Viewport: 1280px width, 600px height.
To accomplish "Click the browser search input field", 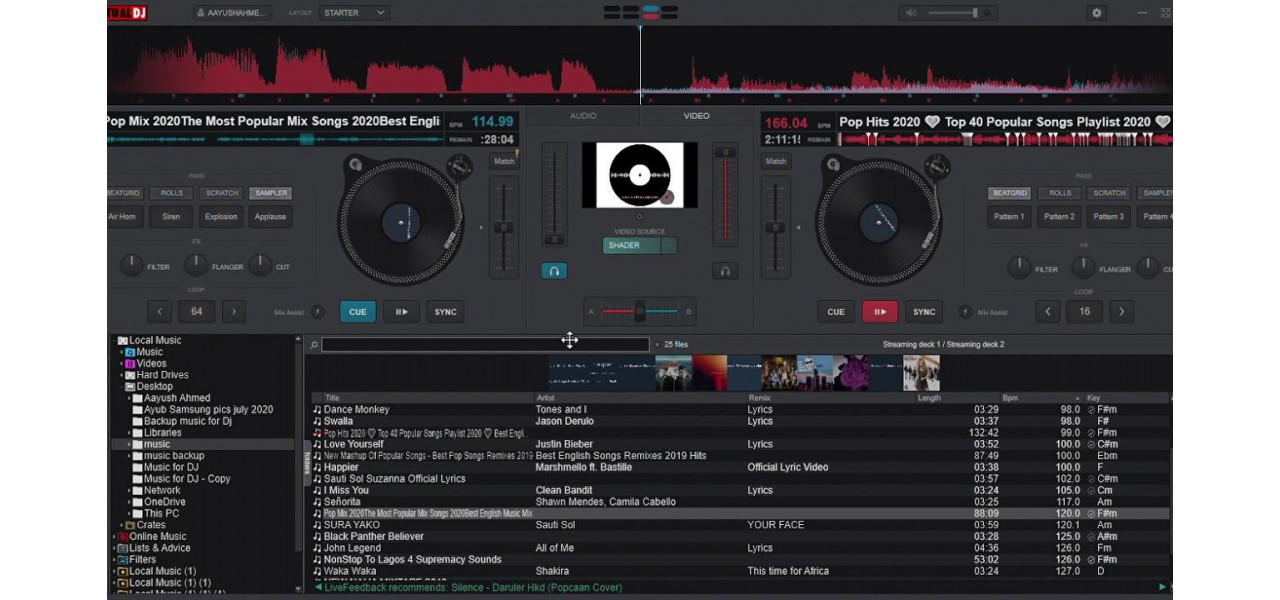I will click(486, 344).
